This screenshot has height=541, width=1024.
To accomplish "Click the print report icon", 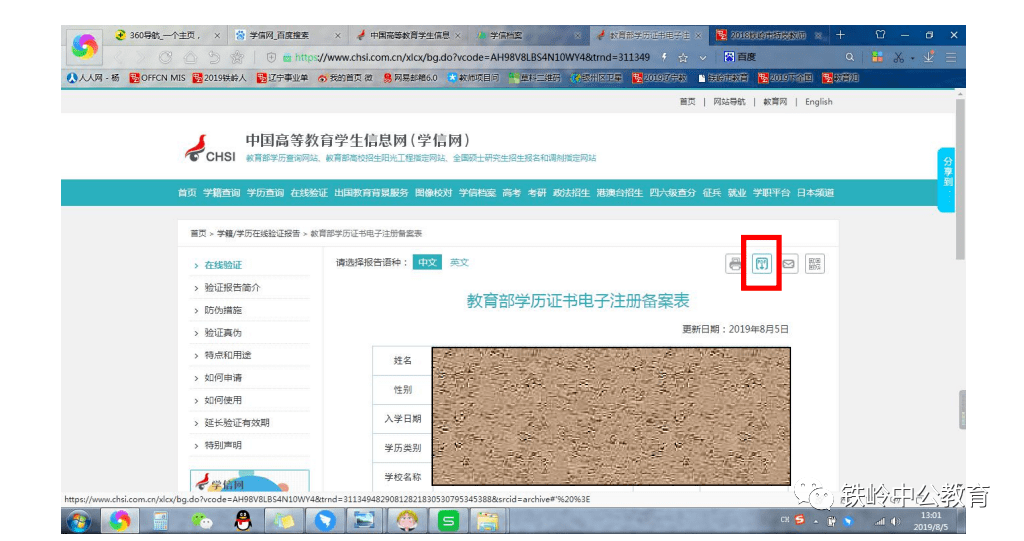I will [735, 264].
